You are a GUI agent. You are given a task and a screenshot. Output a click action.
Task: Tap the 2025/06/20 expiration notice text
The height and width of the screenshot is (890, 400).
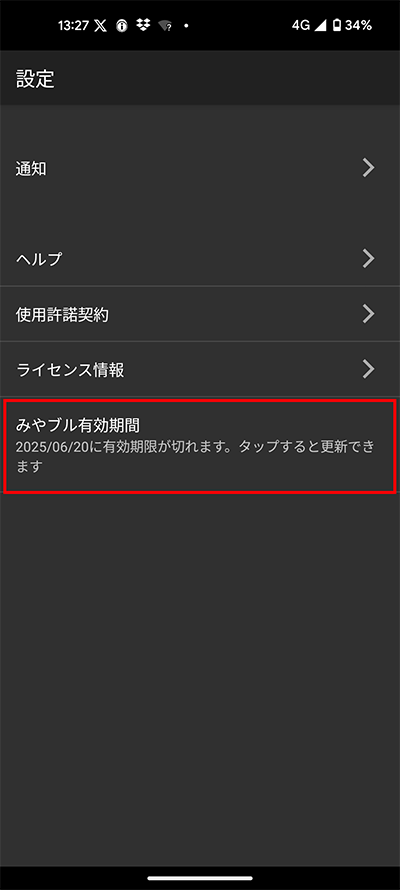pos(195,457)
